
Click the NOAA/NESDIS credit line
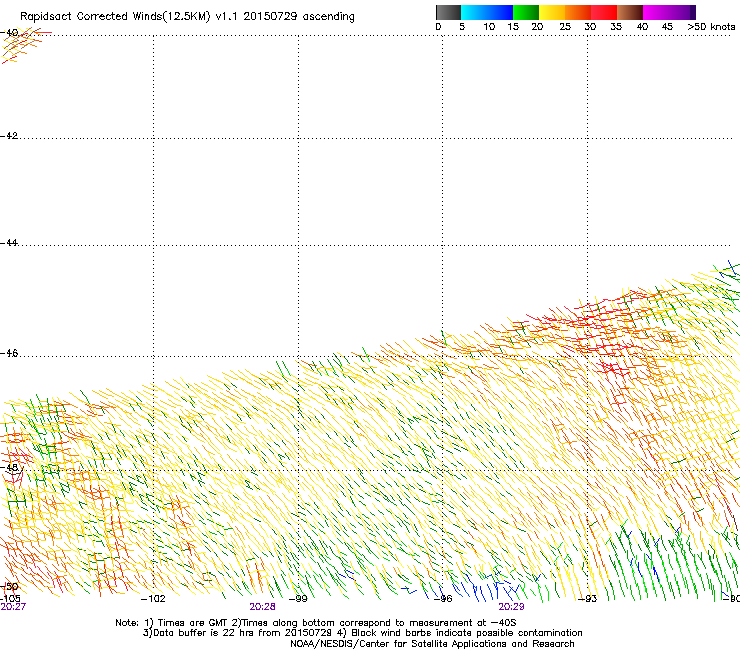point(432,644)
